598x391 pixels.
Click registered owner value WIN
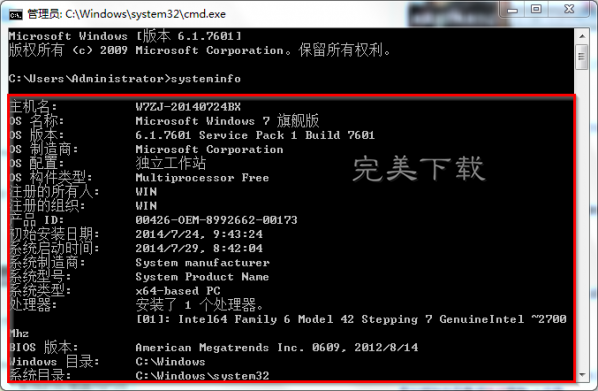click(x=146, y=191)
